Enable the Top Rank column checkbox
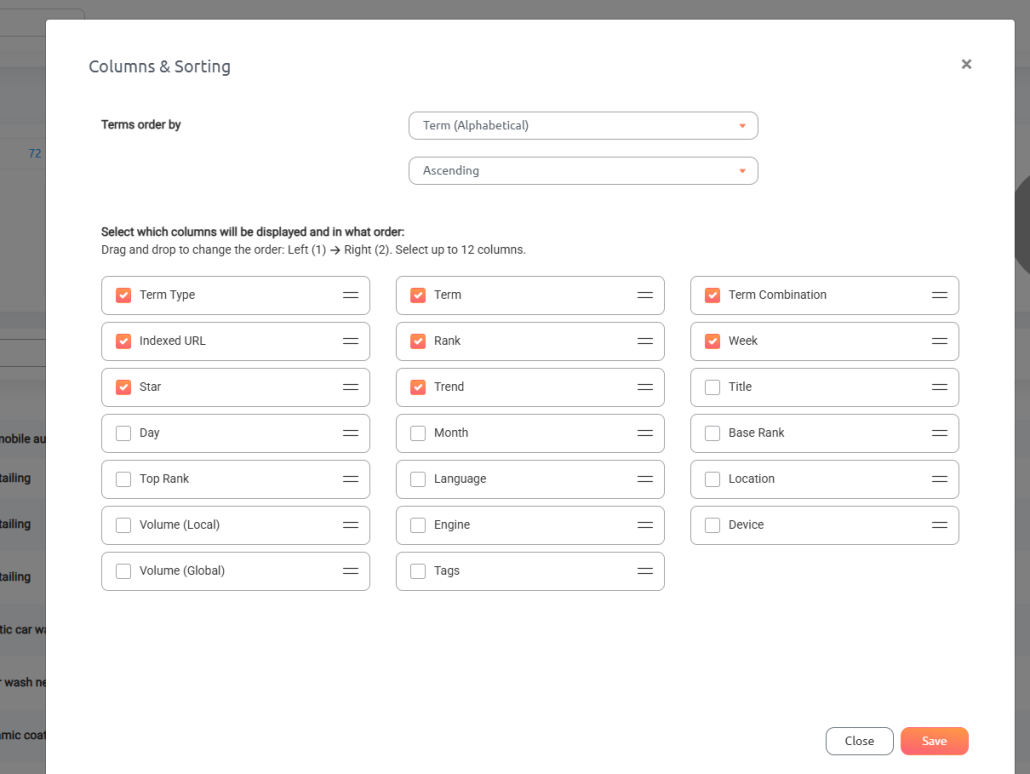 coord(123,479)
